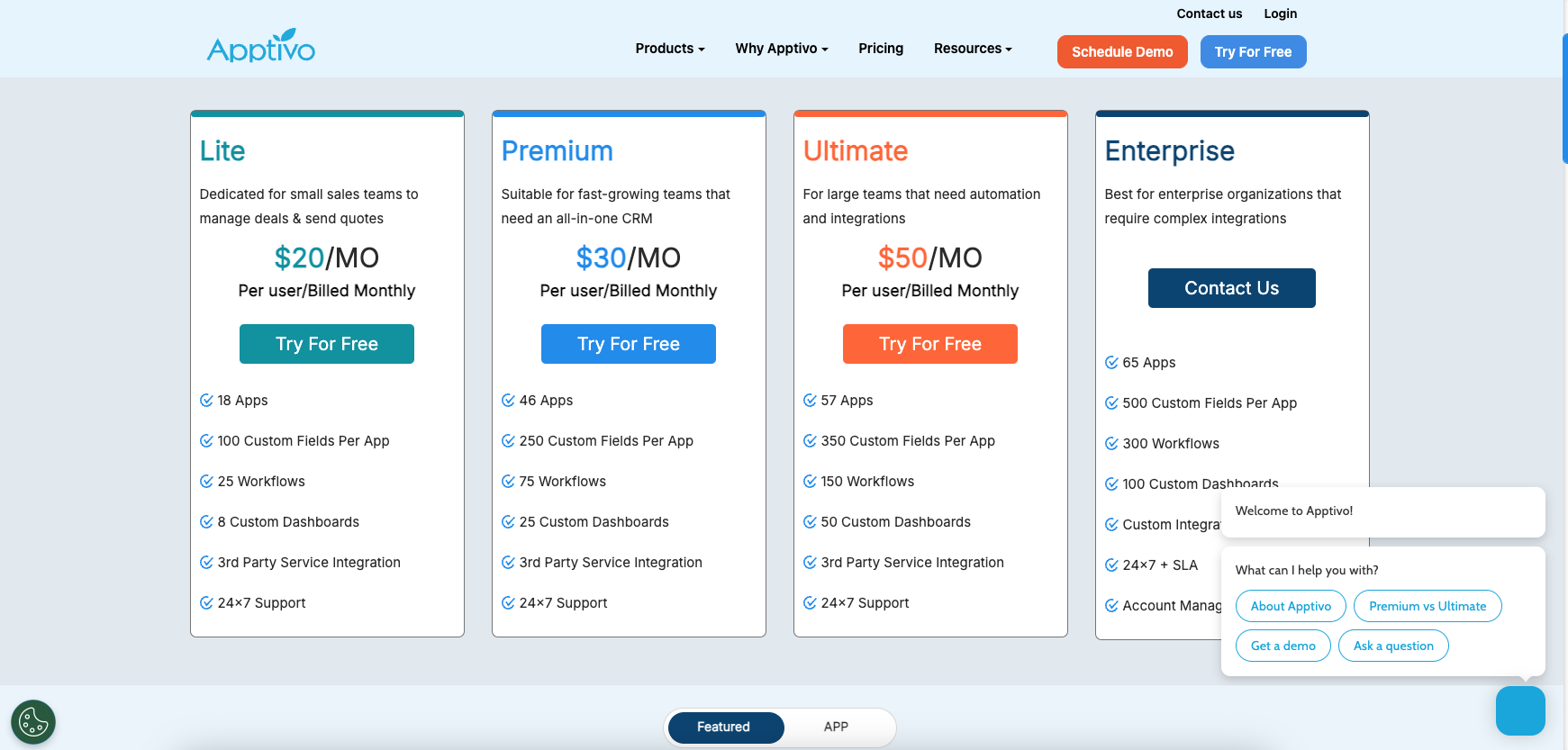
Task: Open the blue chat widget button
Action: point(1520,710)
